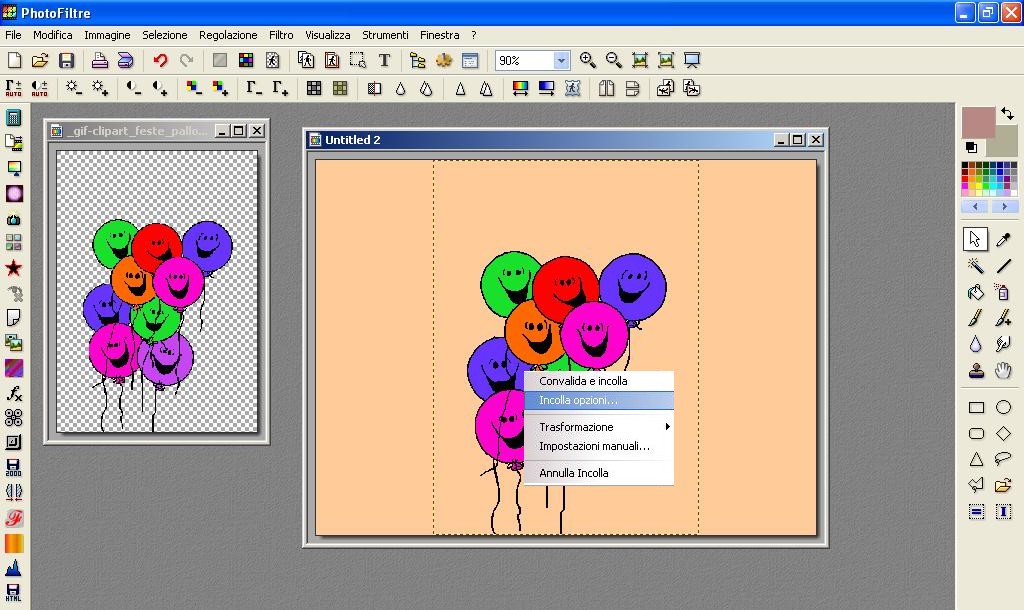Select the Magic Wand tool
Image resolution: width=1024 pixels, height=610 pixels.
(x=976, y=266)
